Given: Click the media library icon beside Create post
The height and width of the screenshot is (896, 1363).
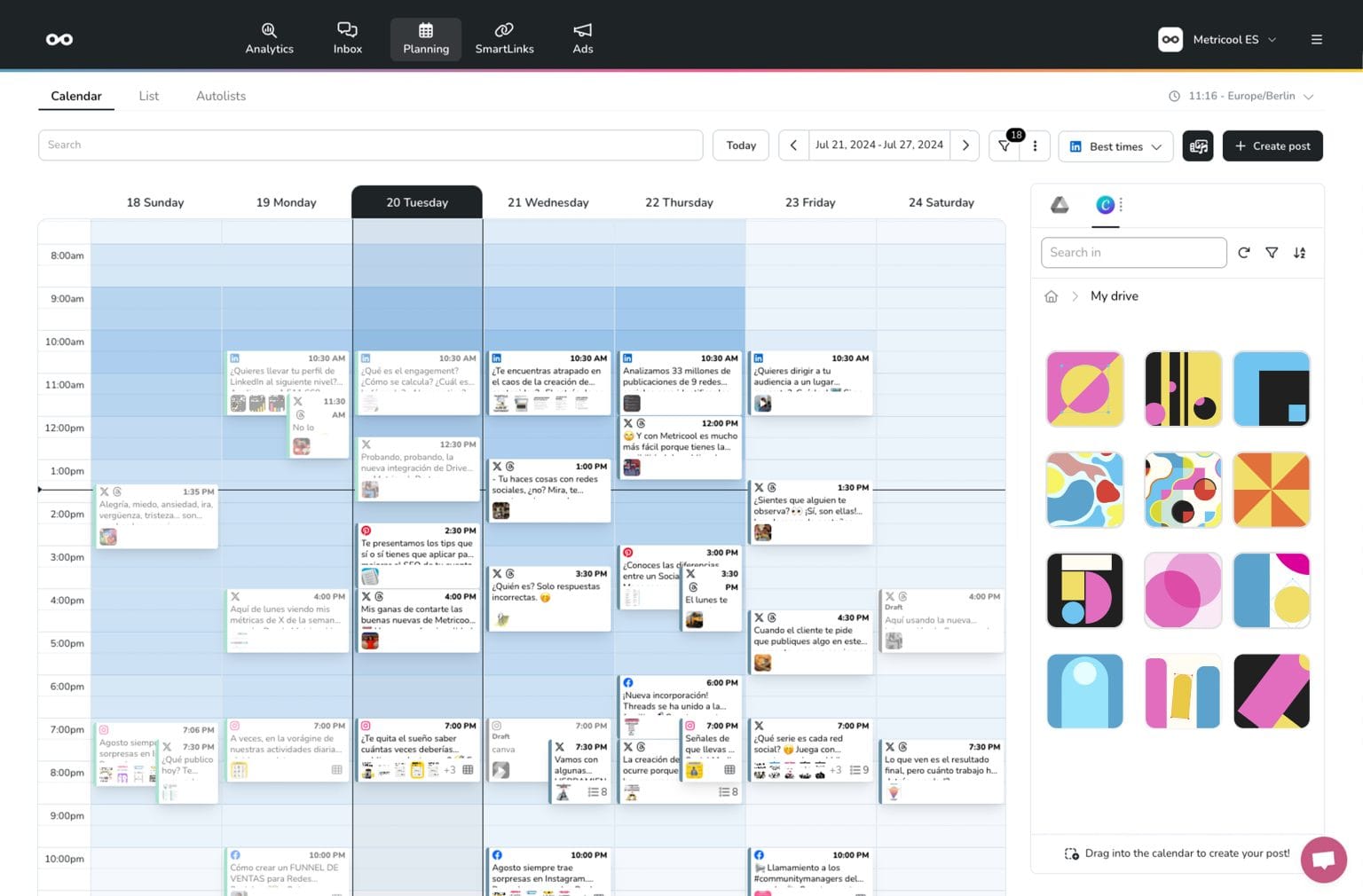Looking at the screenshot, I should (1197, 145).
